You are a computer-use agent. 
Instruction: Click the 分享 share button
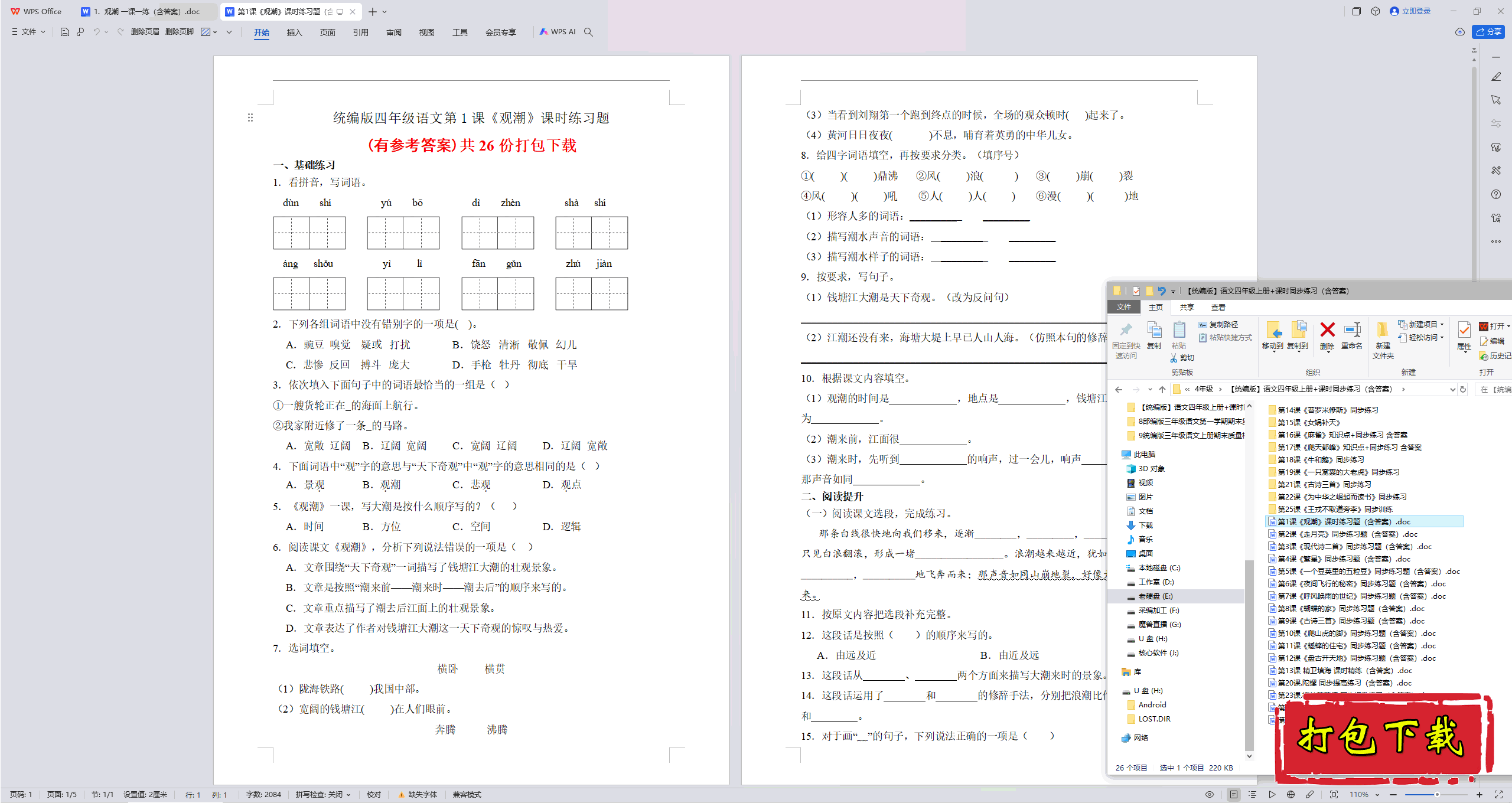click(x=1488, y=32)
